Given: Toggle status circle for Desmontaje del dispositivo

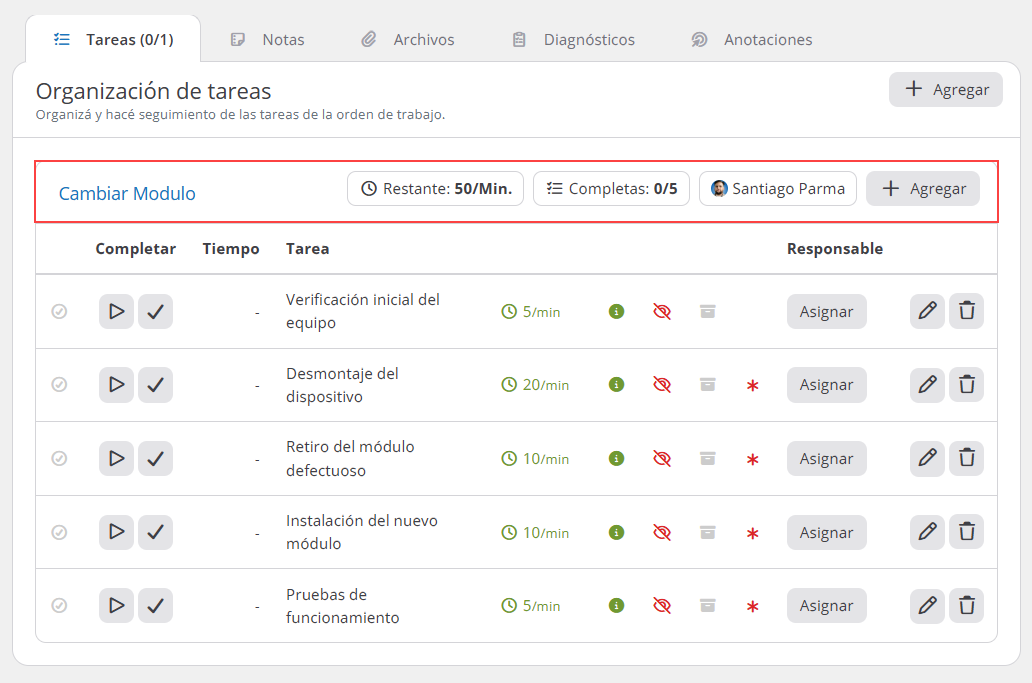Looking at the screenshot, I should click(59, 384).
